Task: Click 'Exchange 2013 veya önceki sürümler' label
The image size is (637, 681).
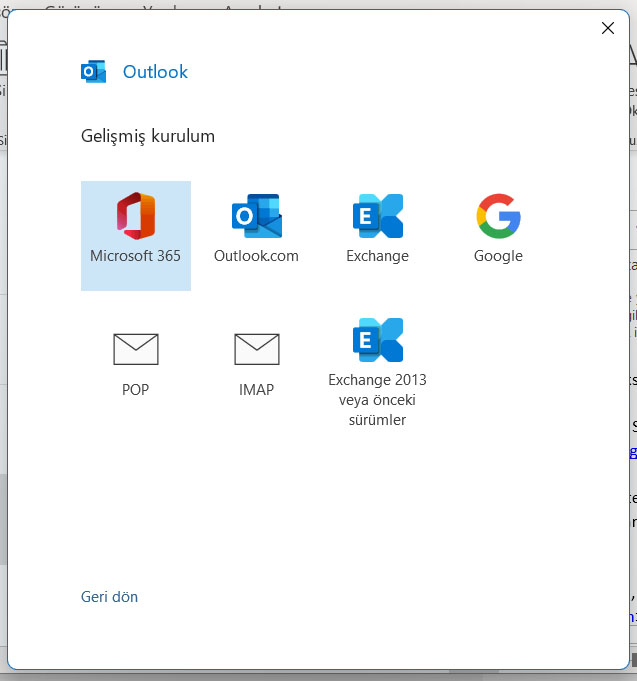Action: tap(377, 400)
